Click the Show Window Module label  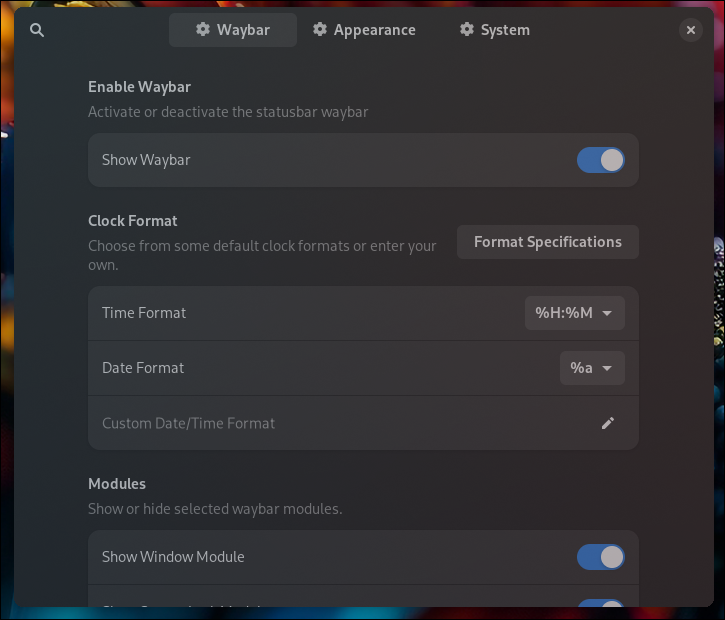pyautogui.click(x=173, y=557)
